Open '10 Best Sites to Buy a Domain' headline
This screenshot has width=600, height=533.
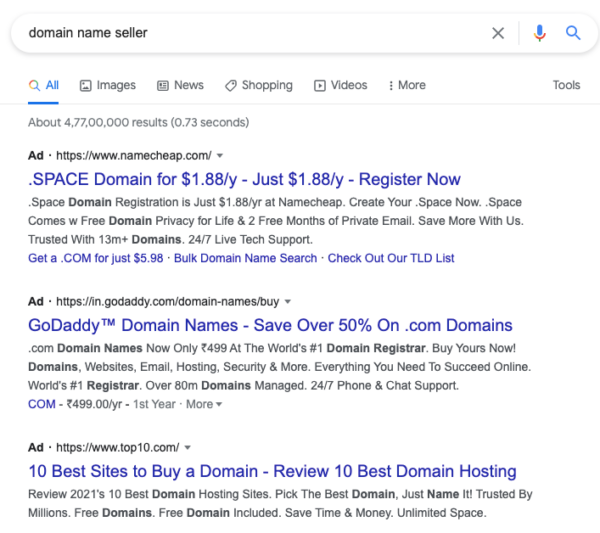point(272,471)
